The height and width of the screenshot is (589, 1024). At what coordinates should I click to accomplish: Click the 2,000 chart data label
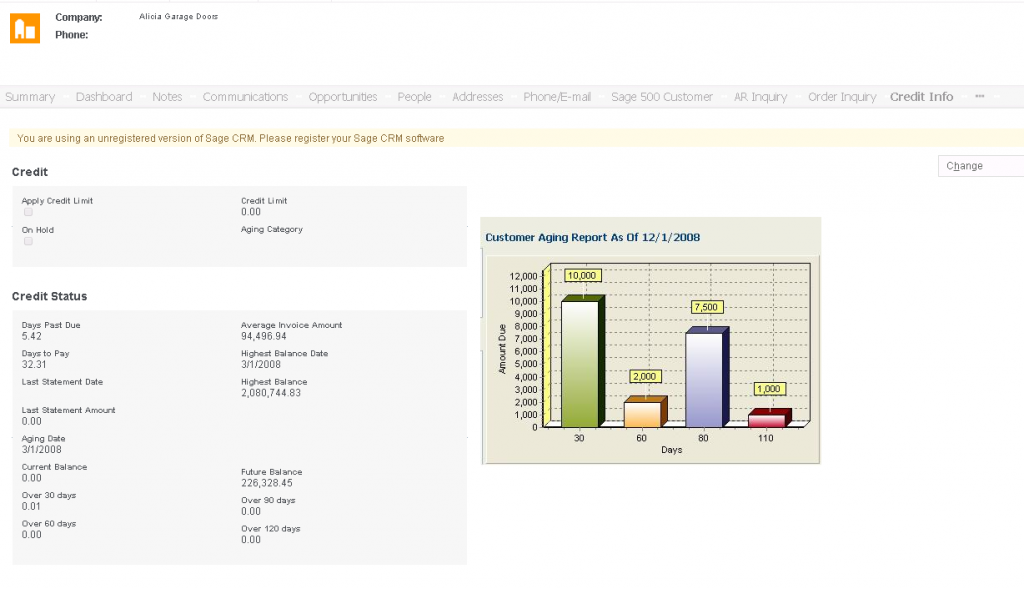click(645, 376)
